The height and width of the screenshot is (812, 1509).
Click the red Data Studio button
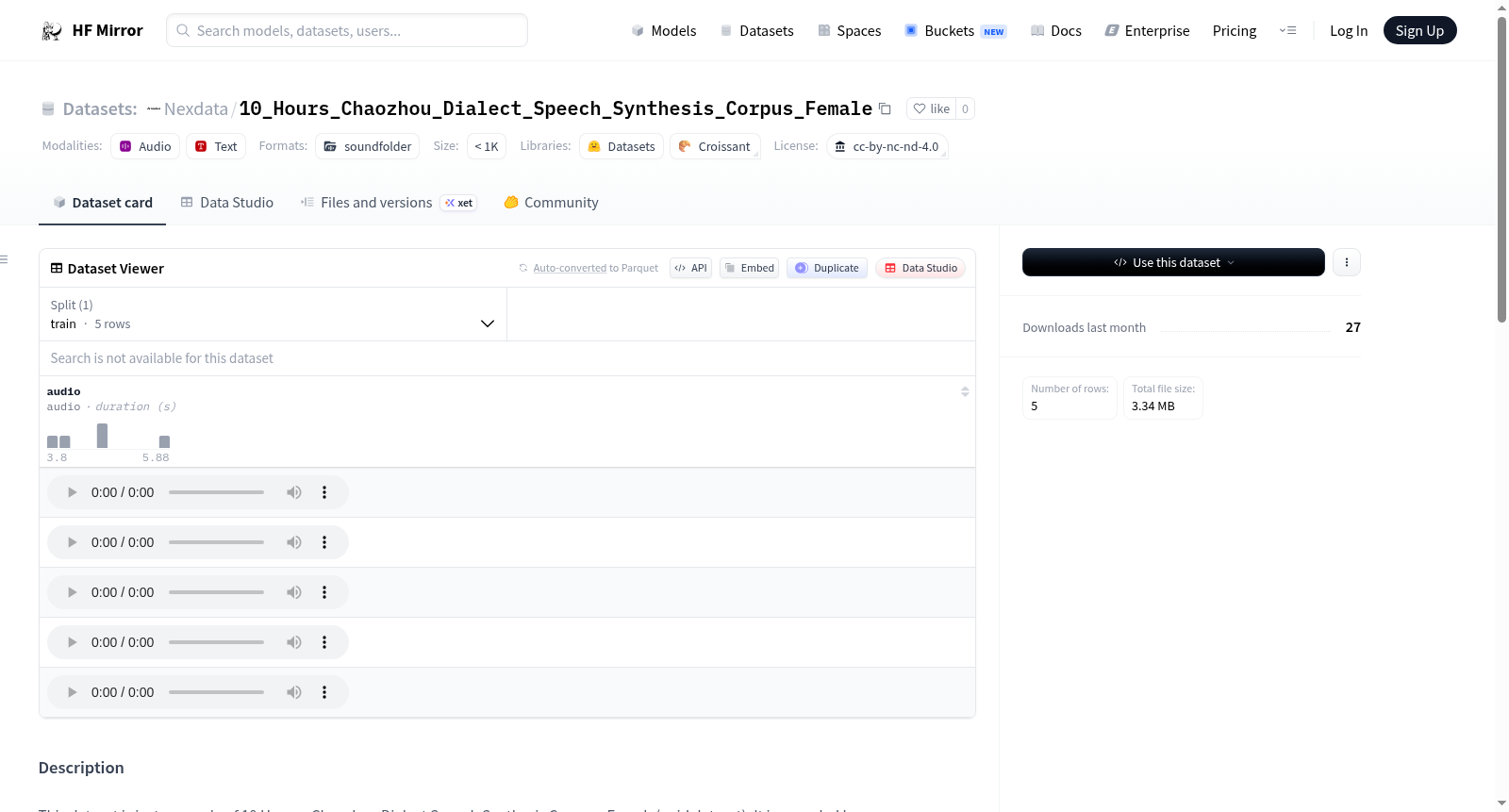point(920,268)
